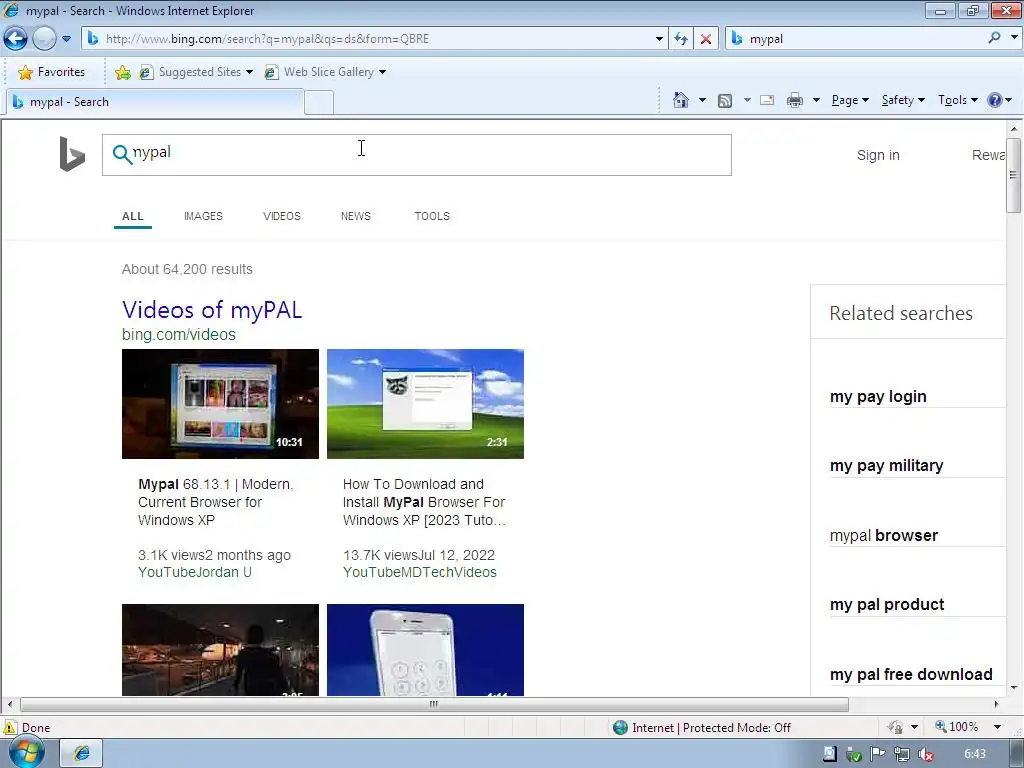The width and height of the screenshot is (1024, 768).
Task: Click the Bing page search input box
Action: coord(417,155)
